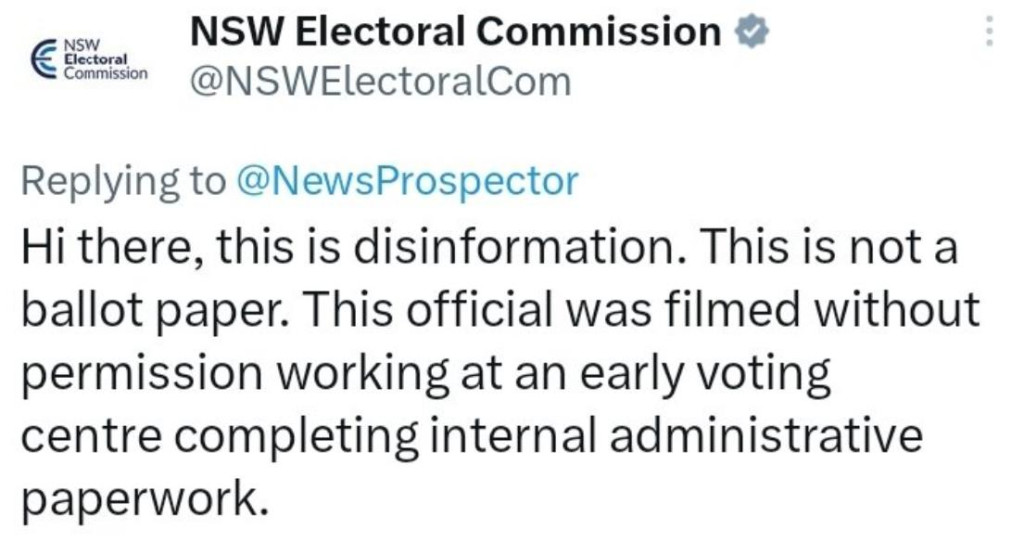
Task: Click the word 'completing' in tweet body
Action: pos(295,436)
